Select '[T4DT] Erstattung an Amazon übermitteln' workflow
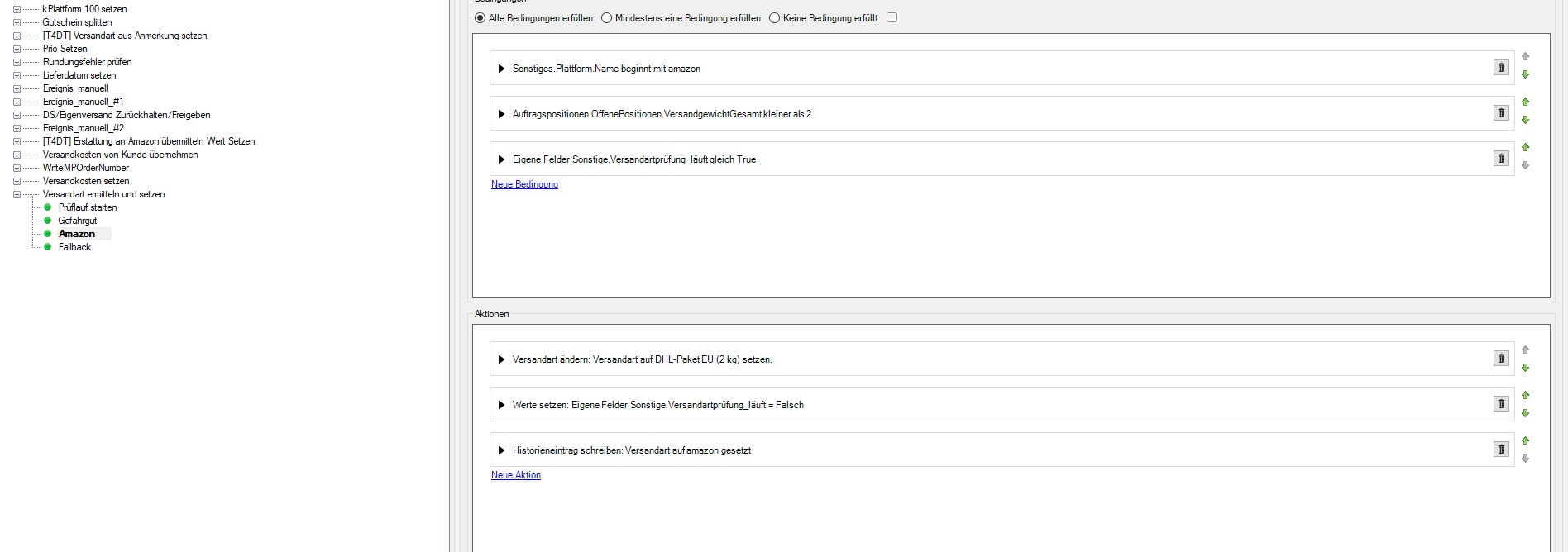 pos(149,141)
